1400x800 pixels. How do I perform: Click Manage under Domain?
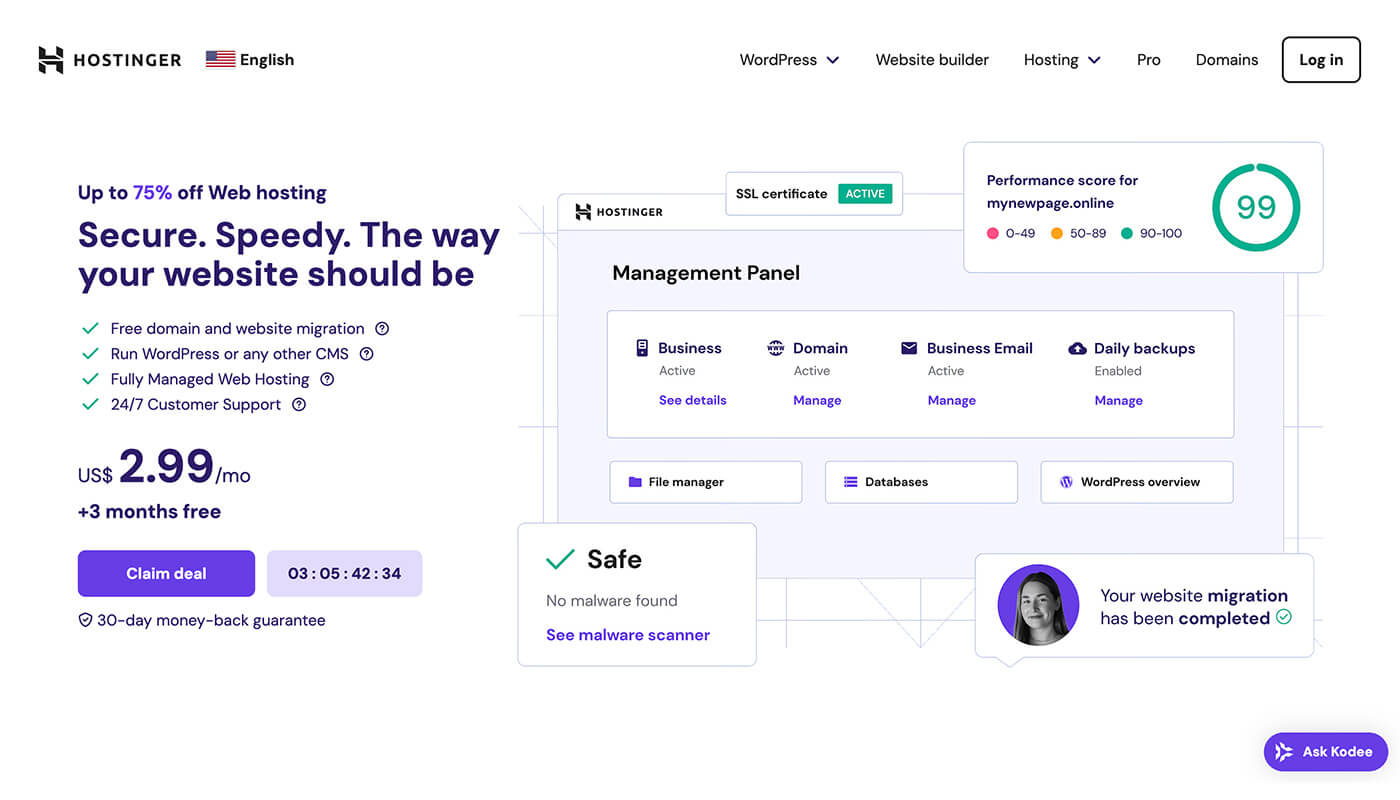[x=817, y=400]
